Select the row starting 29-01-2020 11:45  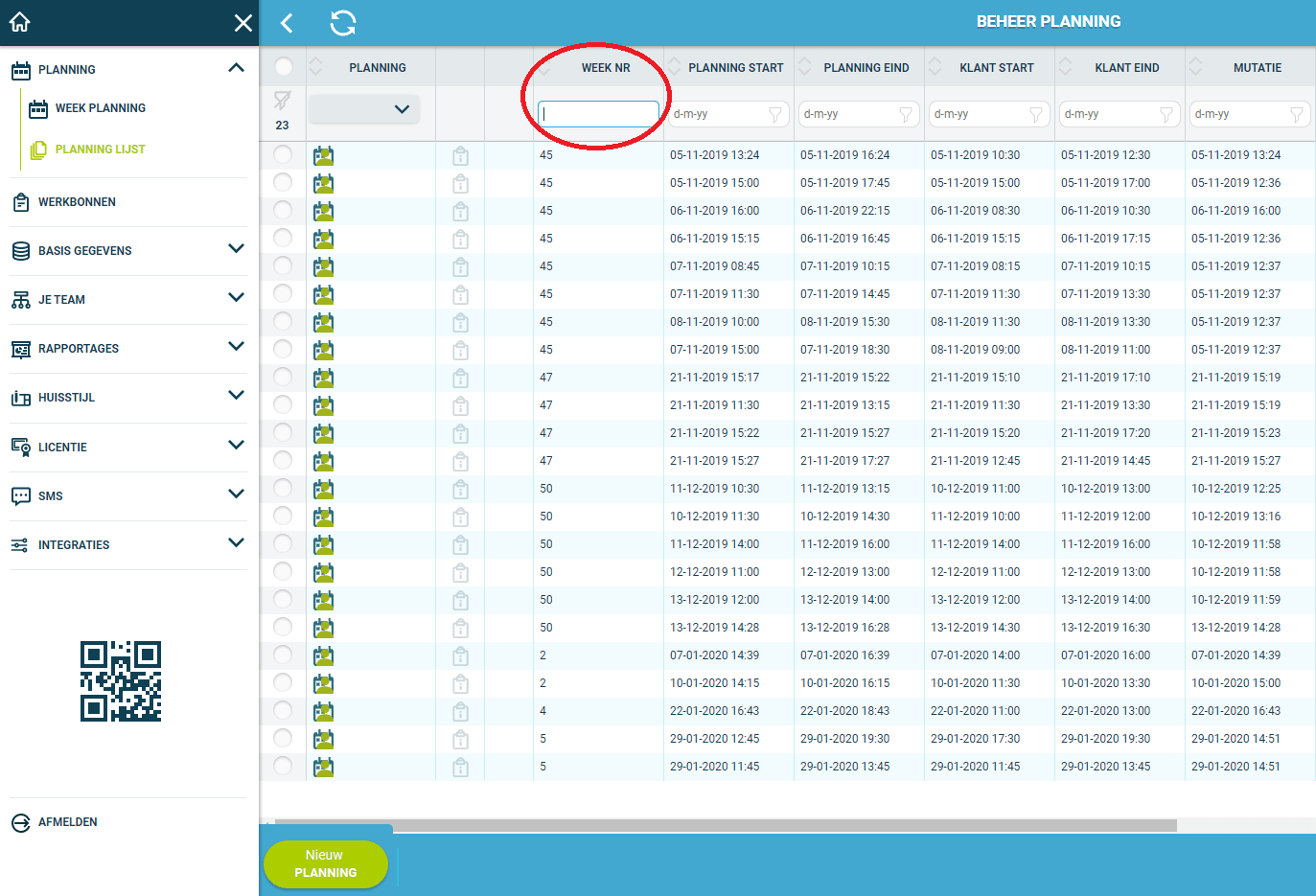pyautogui.click(x=283, y=766)
